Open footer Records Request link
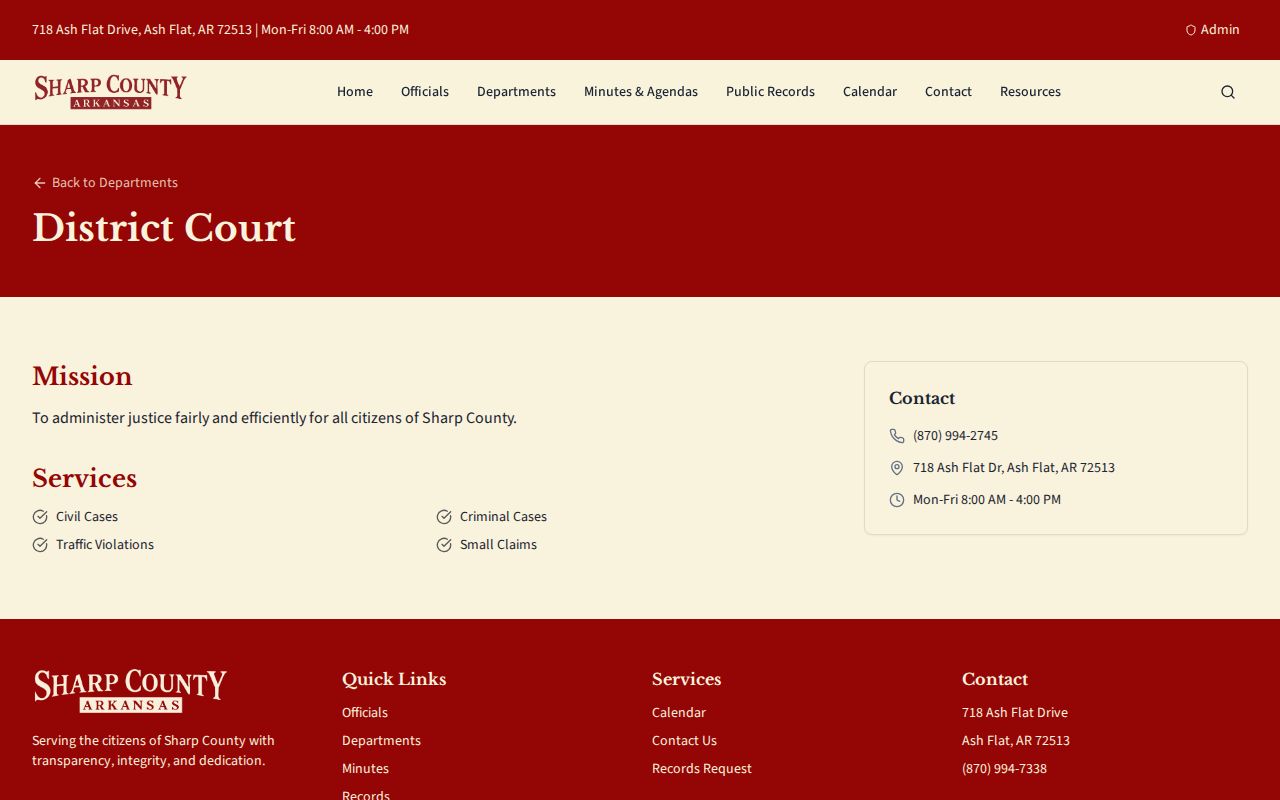Screen dimensions: 1280x800 click(702, 769)
